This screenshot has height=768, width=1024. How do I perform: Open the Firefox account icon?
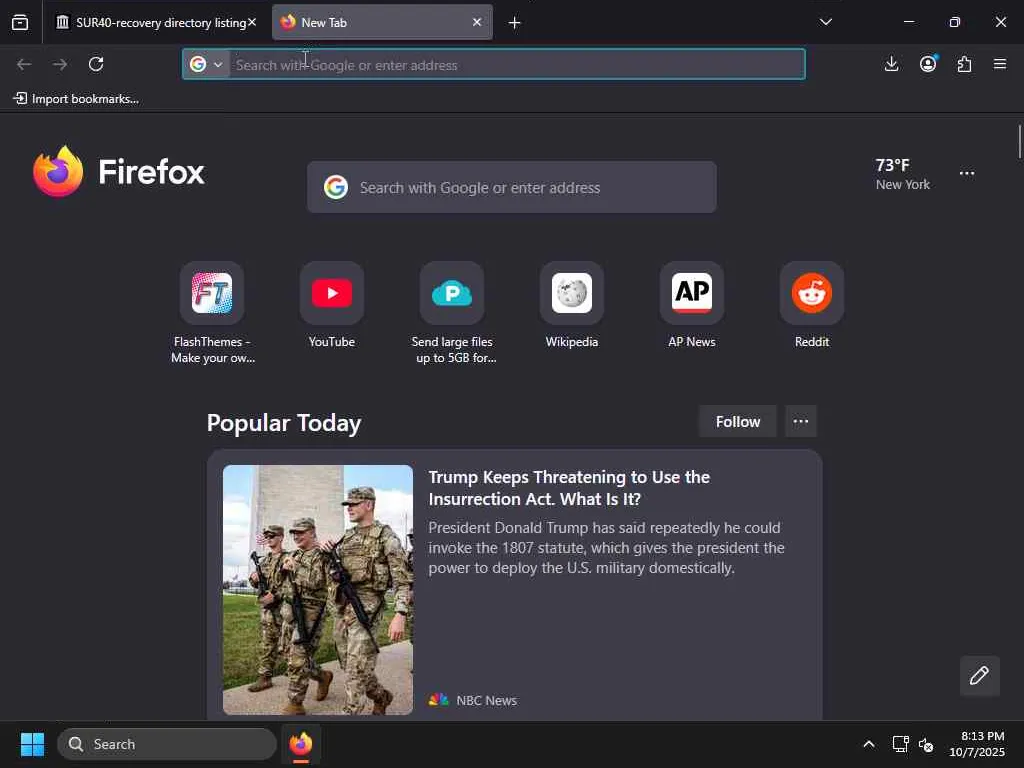[x=928, y=64]
